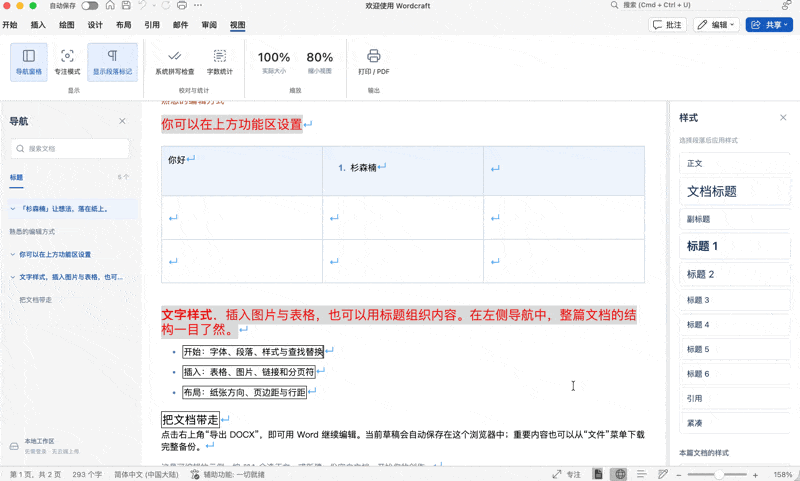
Task: Collapse the 「杉森楠」让想法 heading chevron
Action: tap(13, 209)
